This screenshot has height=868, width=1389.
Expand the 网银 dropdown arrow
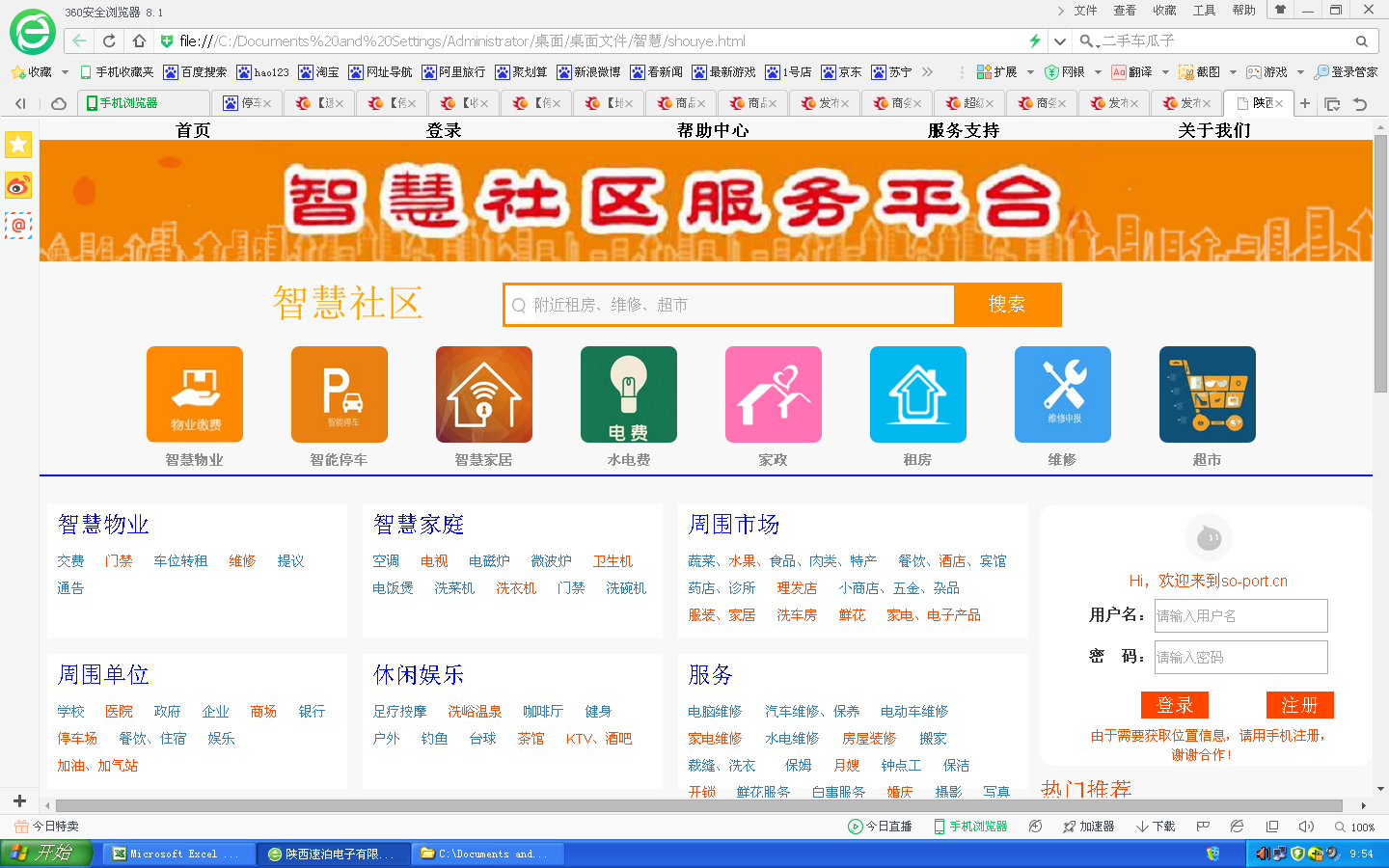1098,72
